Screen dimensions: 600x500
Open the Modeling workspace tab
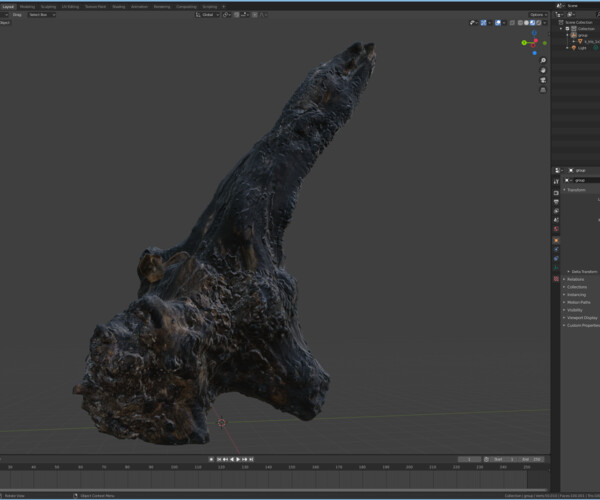[27, 7]
